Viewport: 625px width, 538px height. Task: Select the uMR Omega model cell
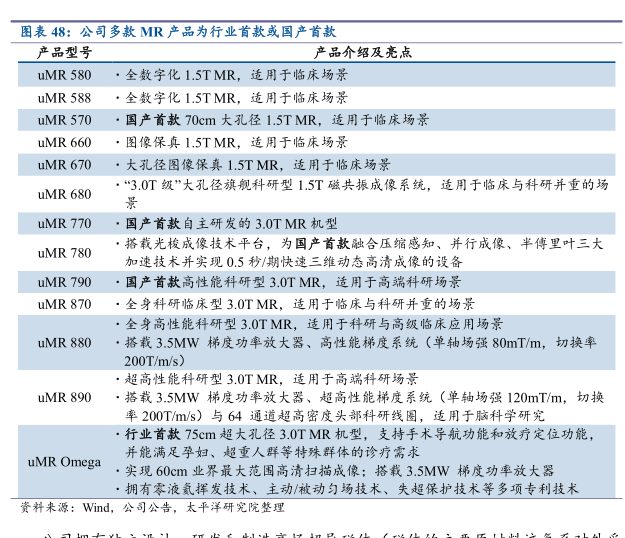(x=64, y=461)
